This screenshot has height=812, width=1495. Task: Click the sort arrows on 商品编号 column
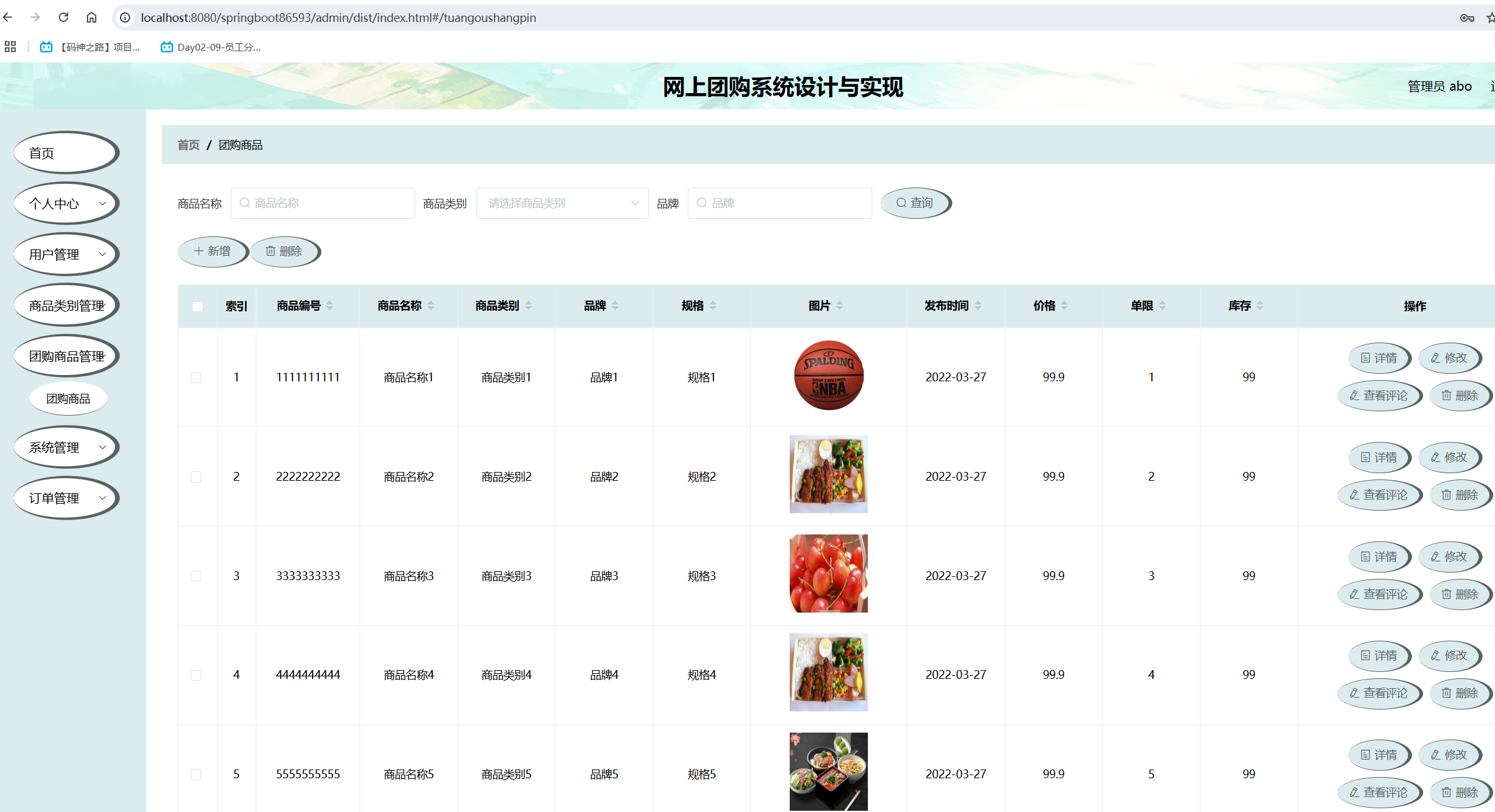click(330, 306)
